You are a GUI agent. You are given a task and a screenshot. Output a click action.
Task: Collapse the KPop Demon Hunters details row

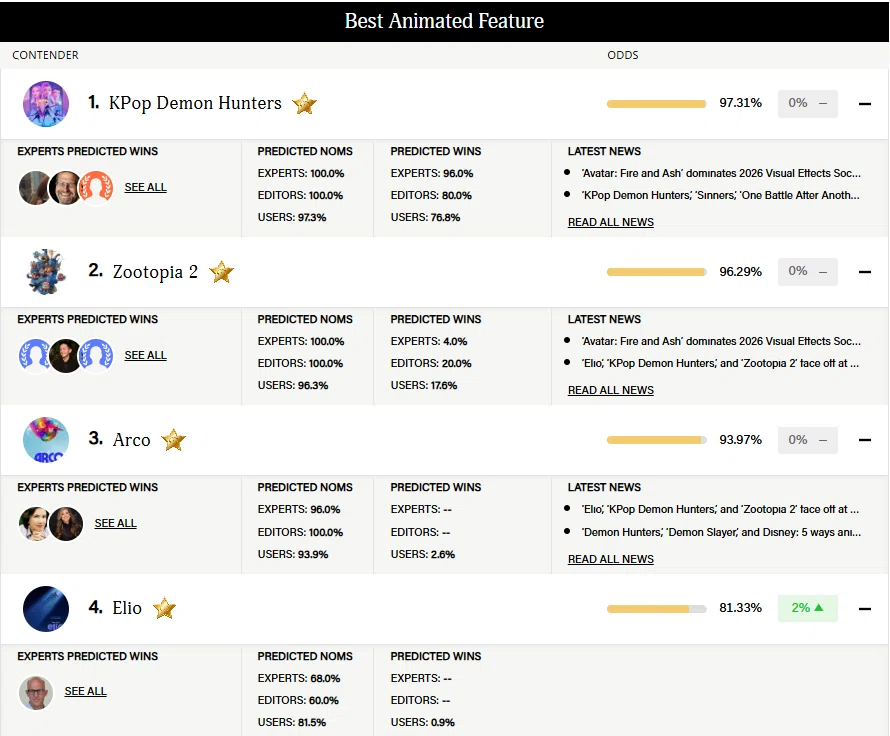[x=864, y=104]
